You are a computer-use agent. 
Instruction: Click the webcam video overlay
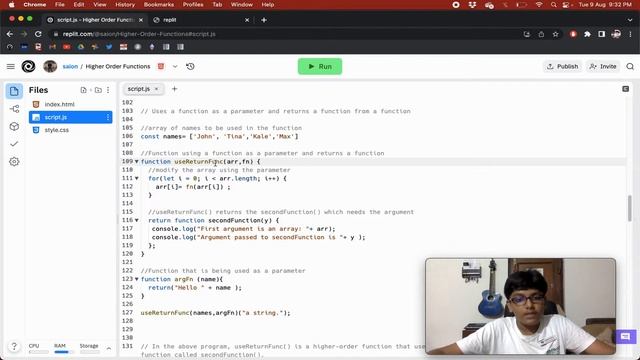[520, 306]
